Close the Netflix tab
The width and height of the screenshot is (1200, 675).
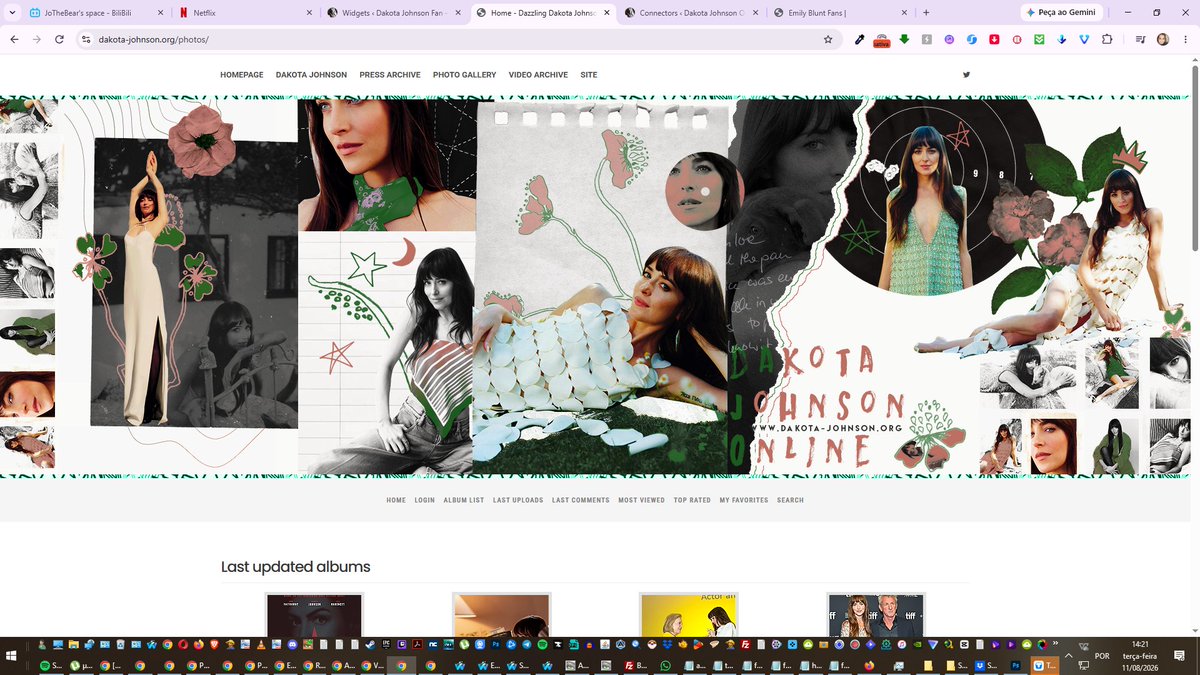310,13
